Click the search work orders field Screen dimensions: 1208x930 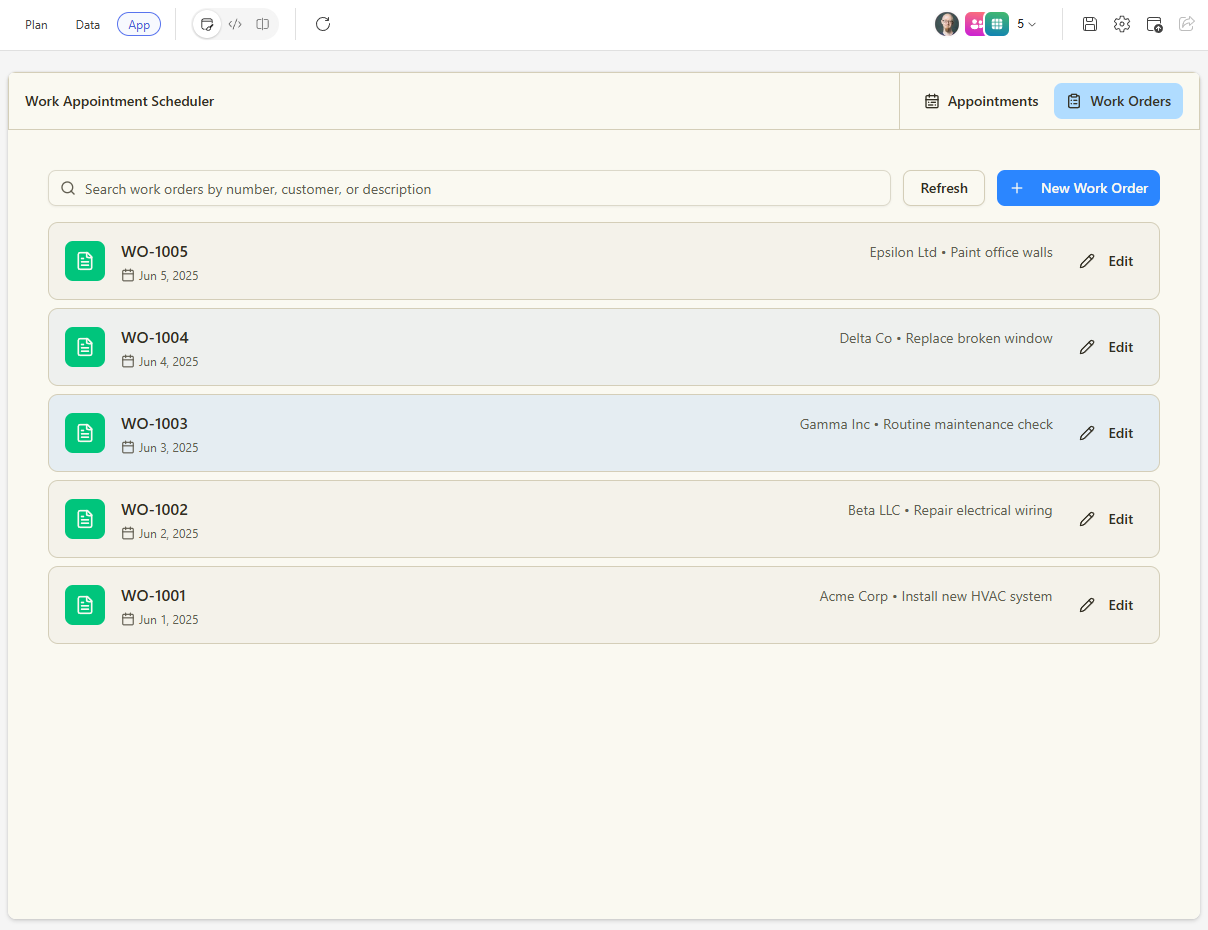click(x=470, y=189)
